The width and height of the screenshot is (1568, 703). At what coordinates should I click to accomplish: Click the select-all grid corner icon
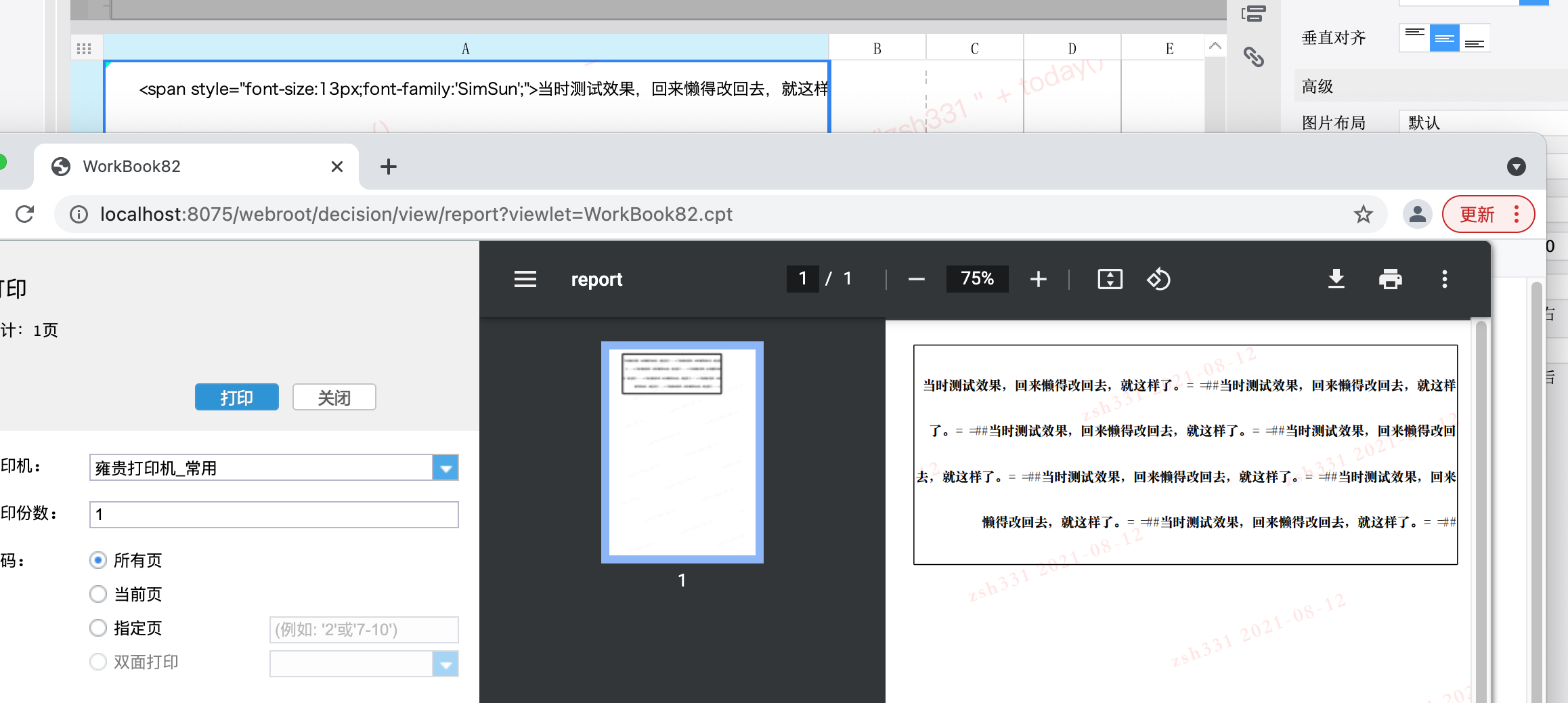pos(85,49)
